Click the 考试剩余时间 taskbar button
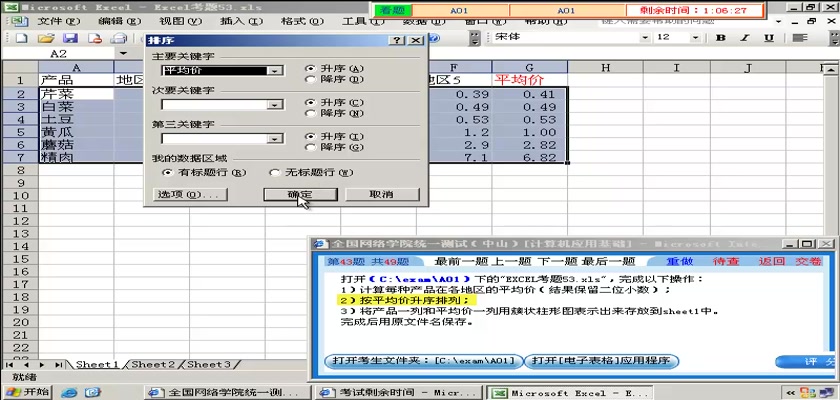The image size is (840, 400). pos(397,393)
